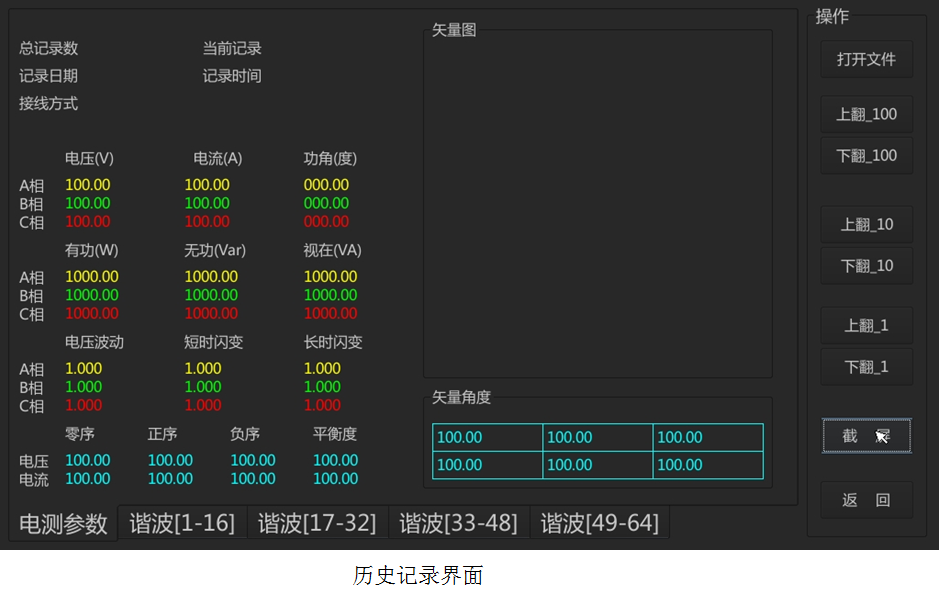940x596 pixels.
Task: Select top-left cell in 矢量角度 table
Action: click(x=487, y=438)
